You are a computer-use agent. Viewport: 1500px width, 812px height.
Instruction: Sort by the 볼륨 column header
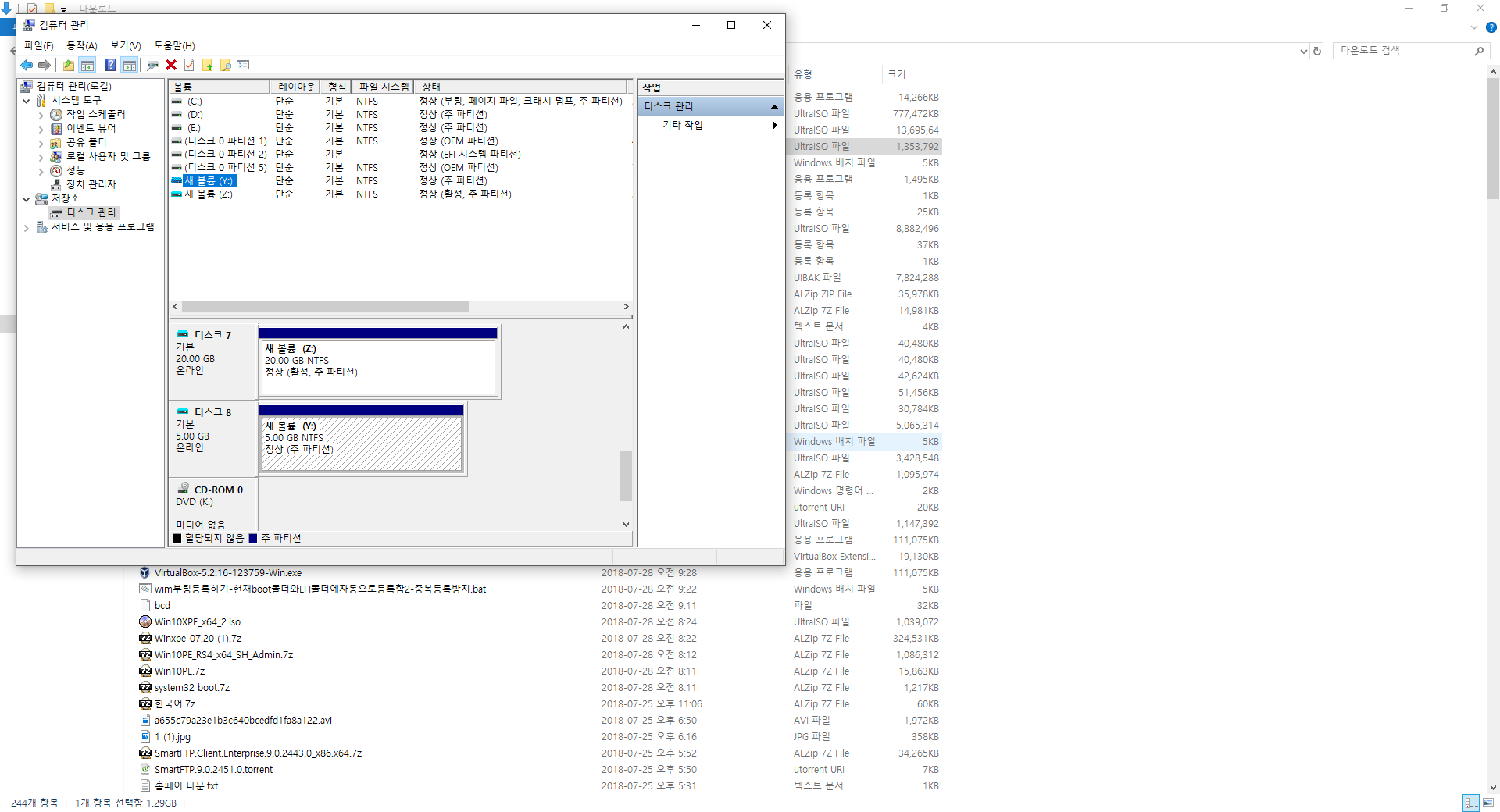pyautogui.click(x=219, y=87)
